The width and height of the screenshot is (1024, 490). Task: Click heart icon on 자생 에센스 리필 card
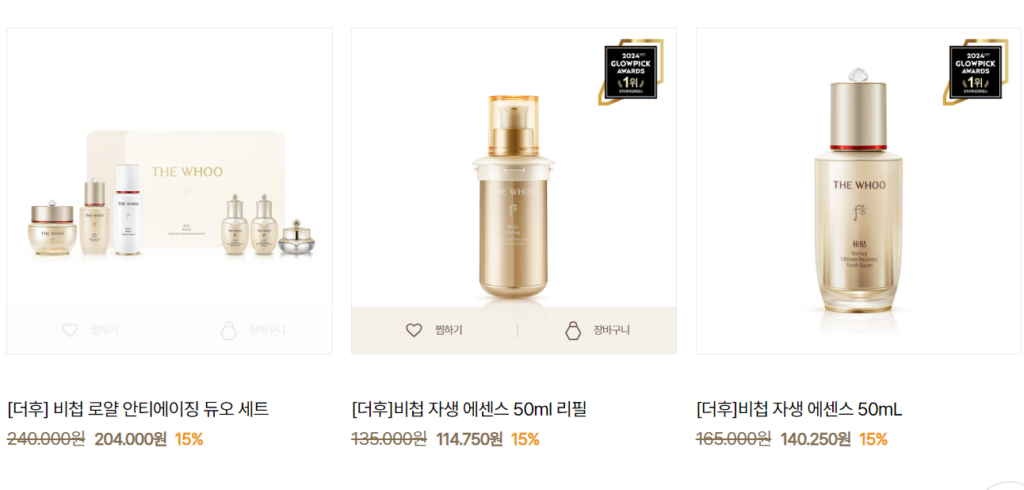[x=414, y=330]
